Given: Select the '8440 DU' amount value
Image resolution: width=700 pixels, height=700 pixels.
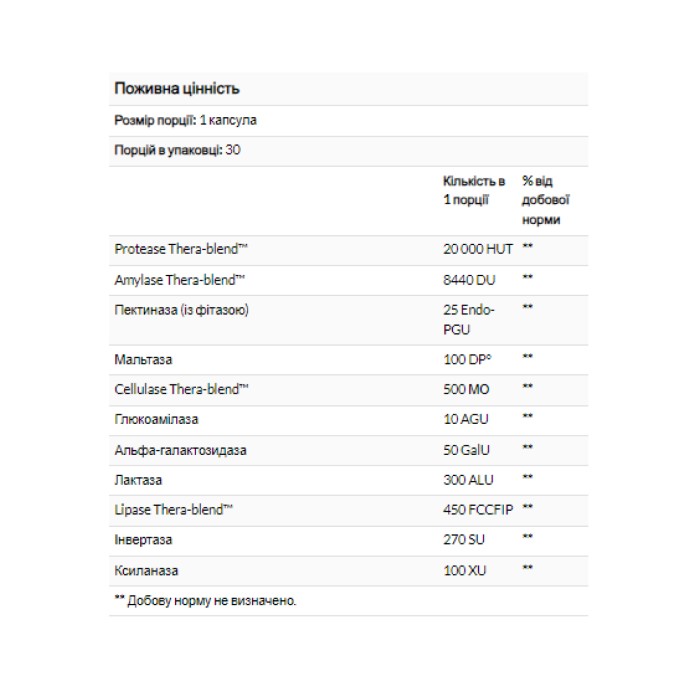Looking at the screenshot, I should pos(467,279).
